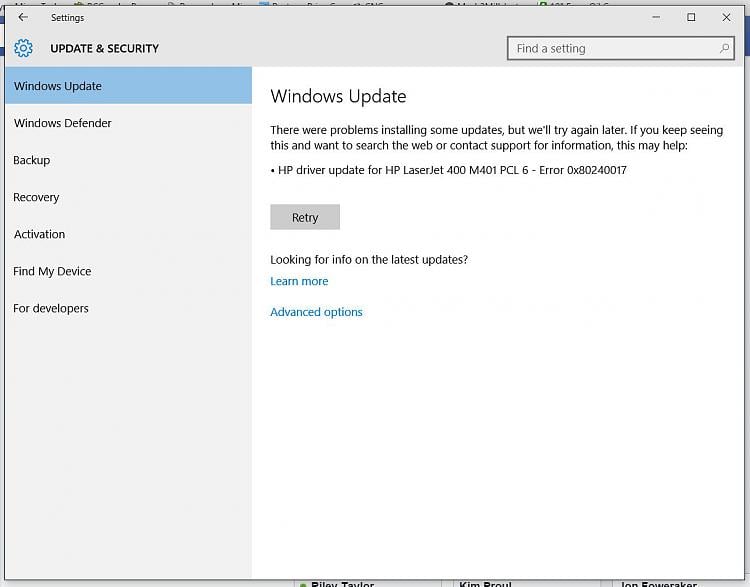
Task: Open the Backup section
Action: click(x=128, y=160)
